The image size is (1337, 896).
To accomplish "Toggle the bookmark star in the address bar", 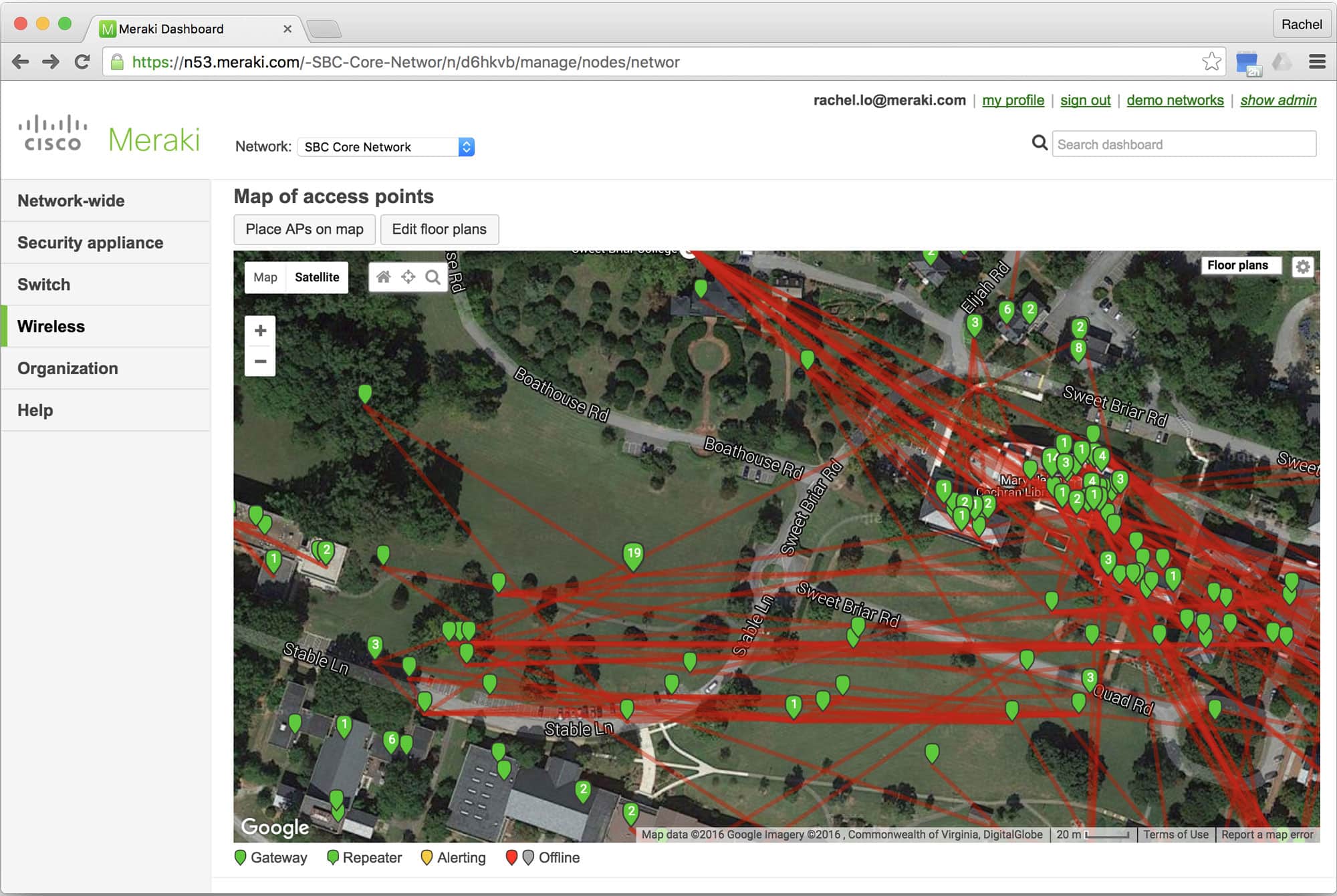I will point(1211,61).
